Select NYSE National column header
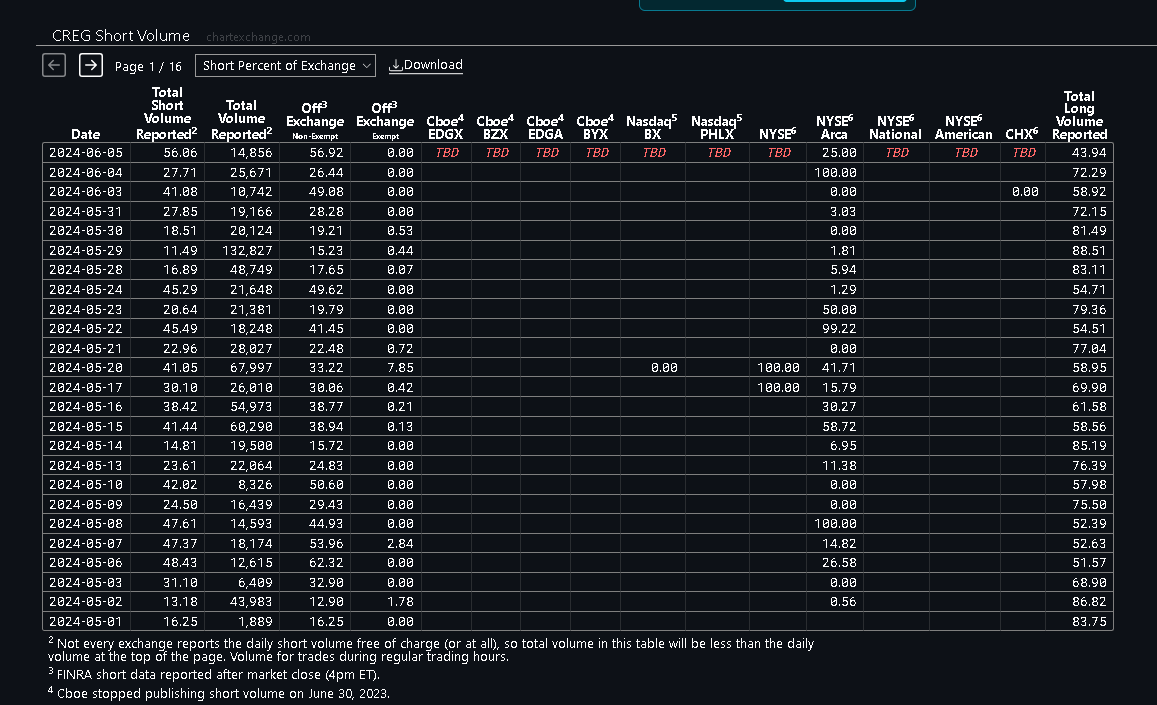 (895, 127)
